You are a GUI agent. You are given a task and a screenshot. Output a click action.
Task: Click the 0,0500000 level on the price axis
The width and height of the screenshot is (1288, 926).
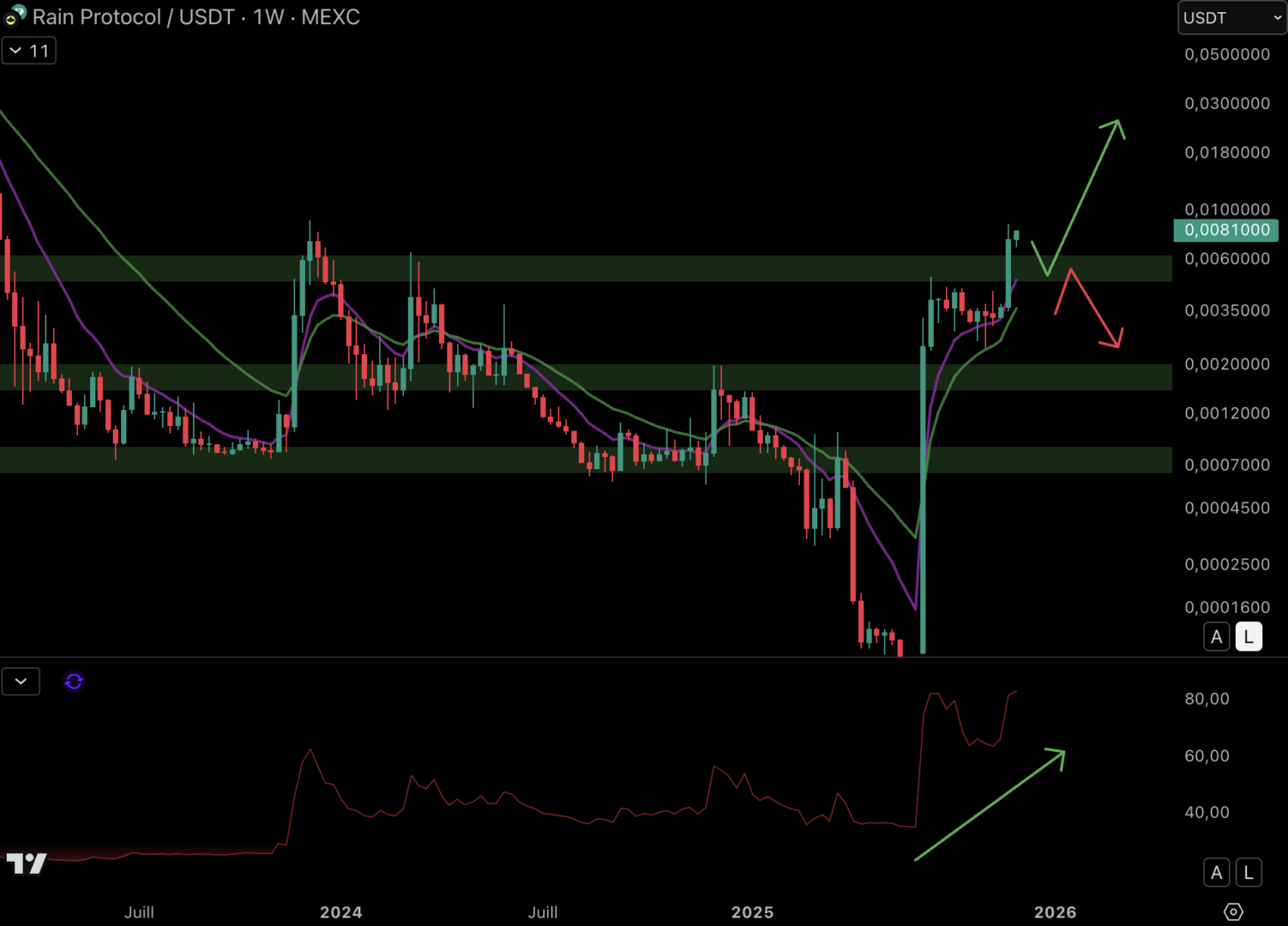click(1226, 54)
